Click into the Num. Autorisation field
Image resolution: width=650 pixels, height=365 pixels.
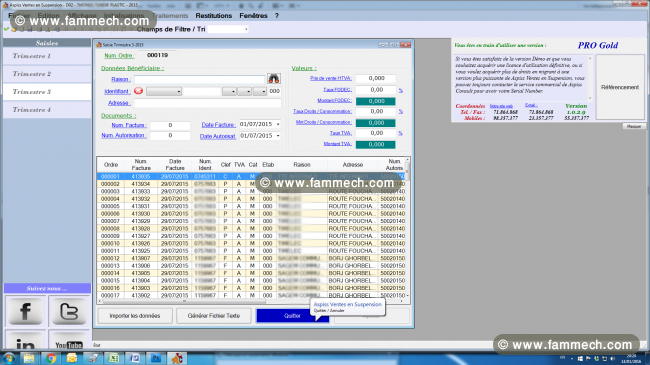[170, 136]
